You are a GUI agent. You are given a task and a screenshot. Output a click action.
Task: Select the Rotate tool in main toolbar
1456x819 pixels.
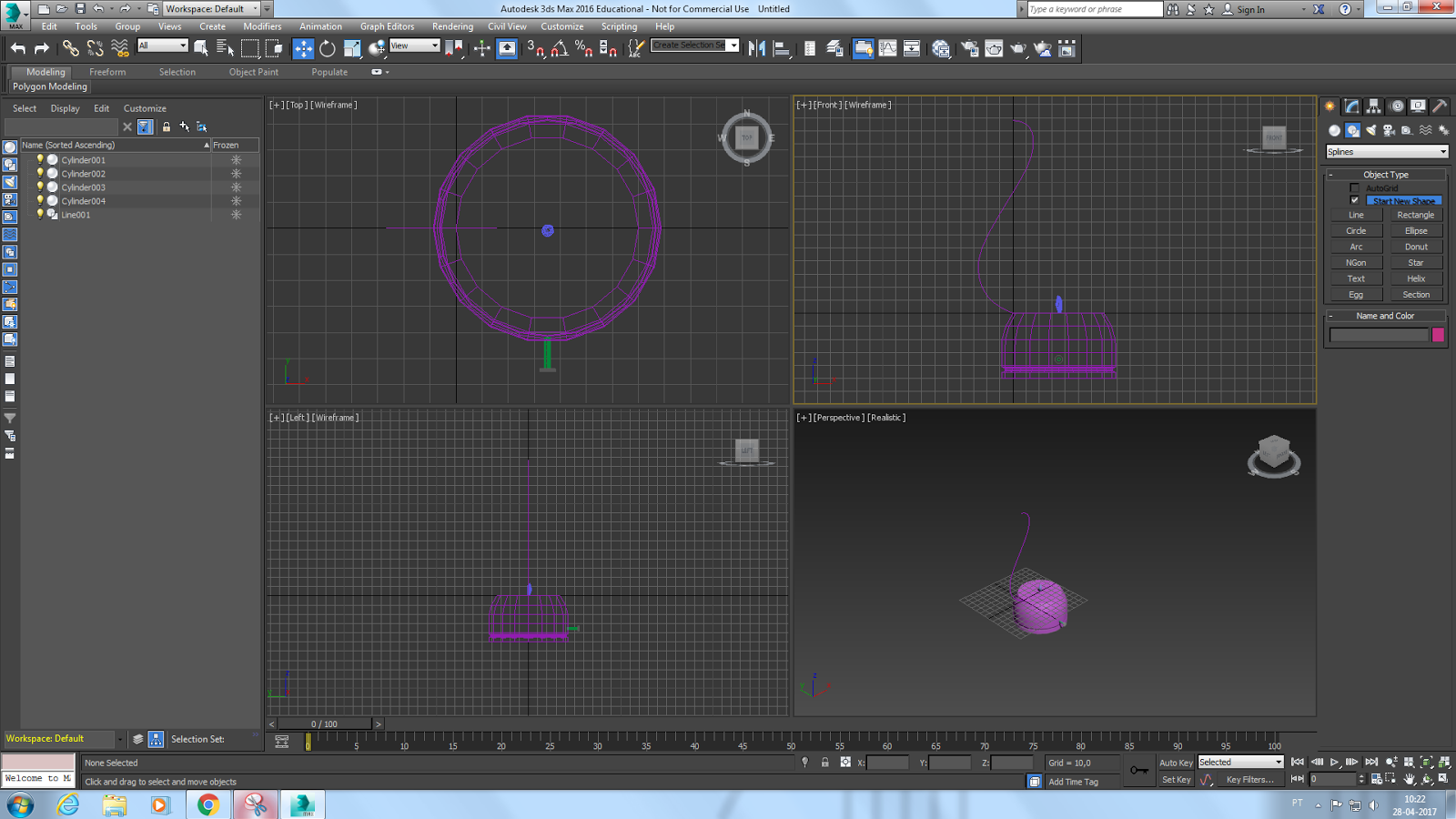click(328, 49)
